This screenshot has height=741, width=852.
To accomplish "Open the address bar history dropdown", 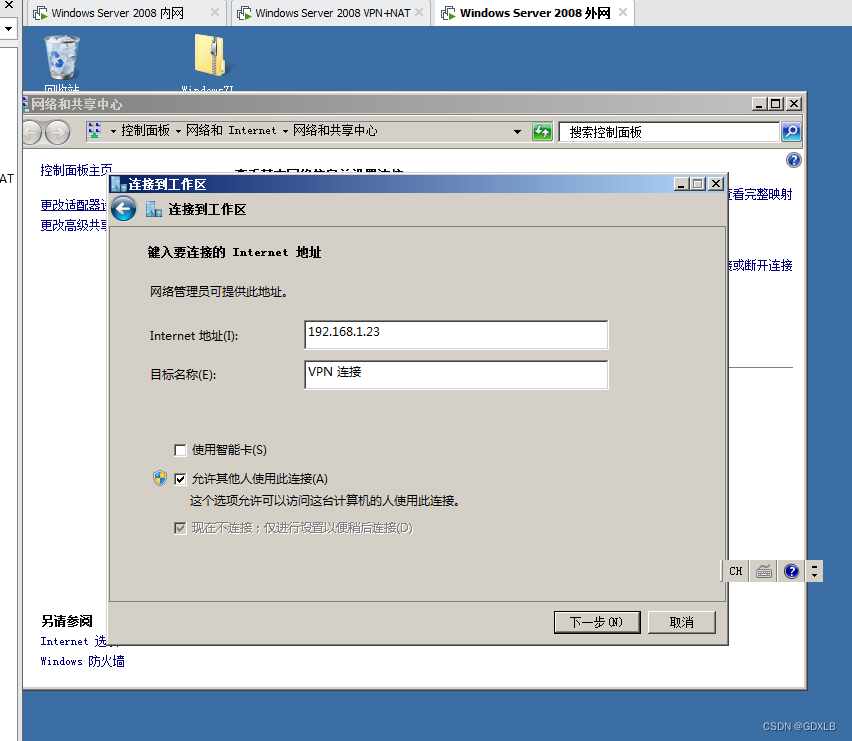I will (x=517, y=131).
